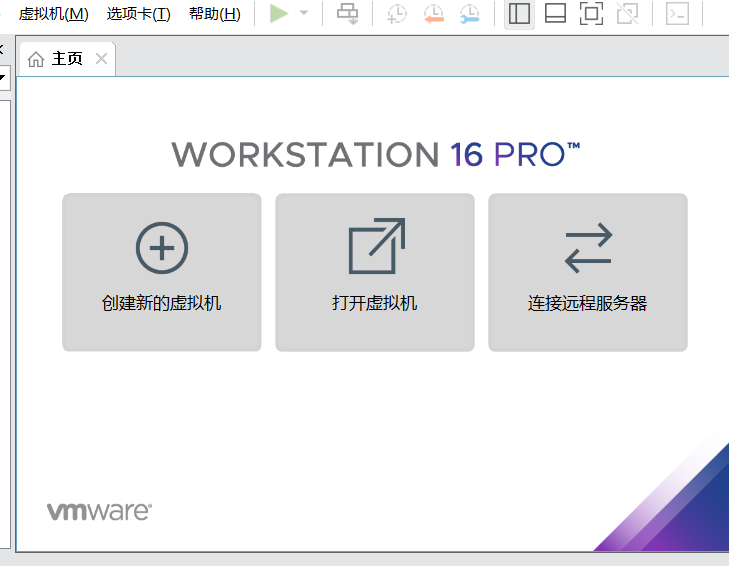The image size is (729, 566).
Task: Open the 选项卡(T) menu
Action: coord(139,14)
